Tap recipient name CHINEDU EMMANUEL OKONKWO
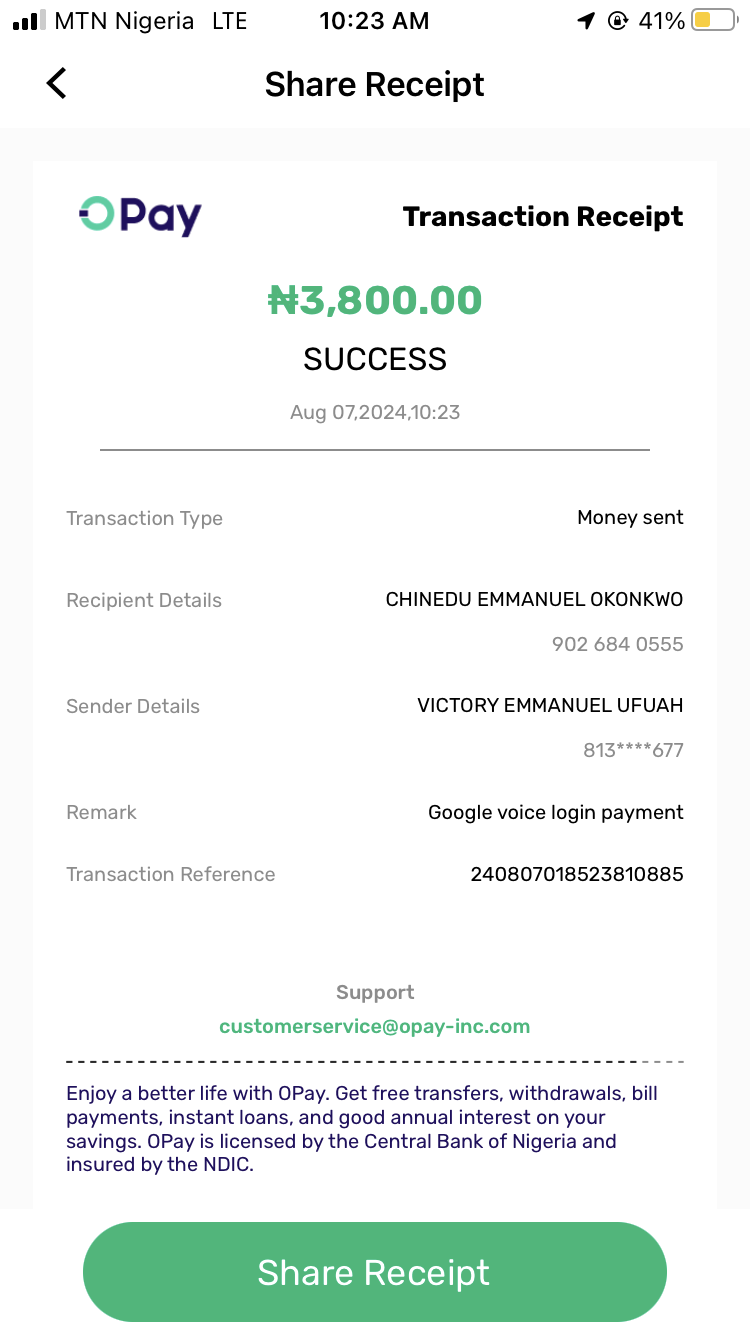Viewport: 750px width, 1334px height. pyautogui.click(x=534, y=600)
